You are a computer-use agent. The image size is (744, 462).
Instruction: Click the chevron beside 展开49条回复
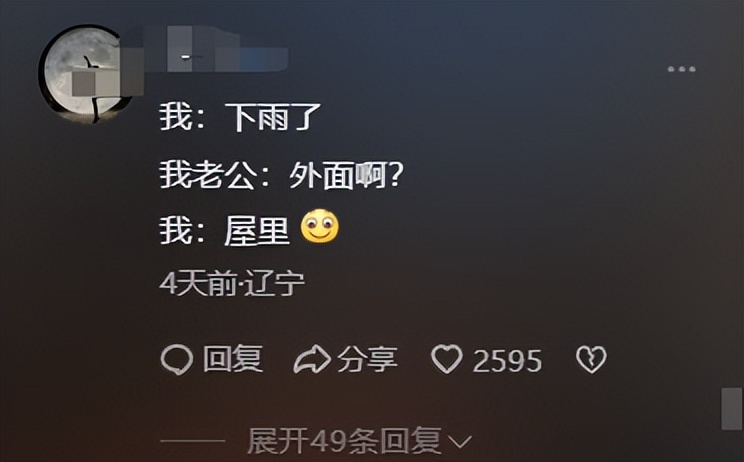(x=460, y=443)
